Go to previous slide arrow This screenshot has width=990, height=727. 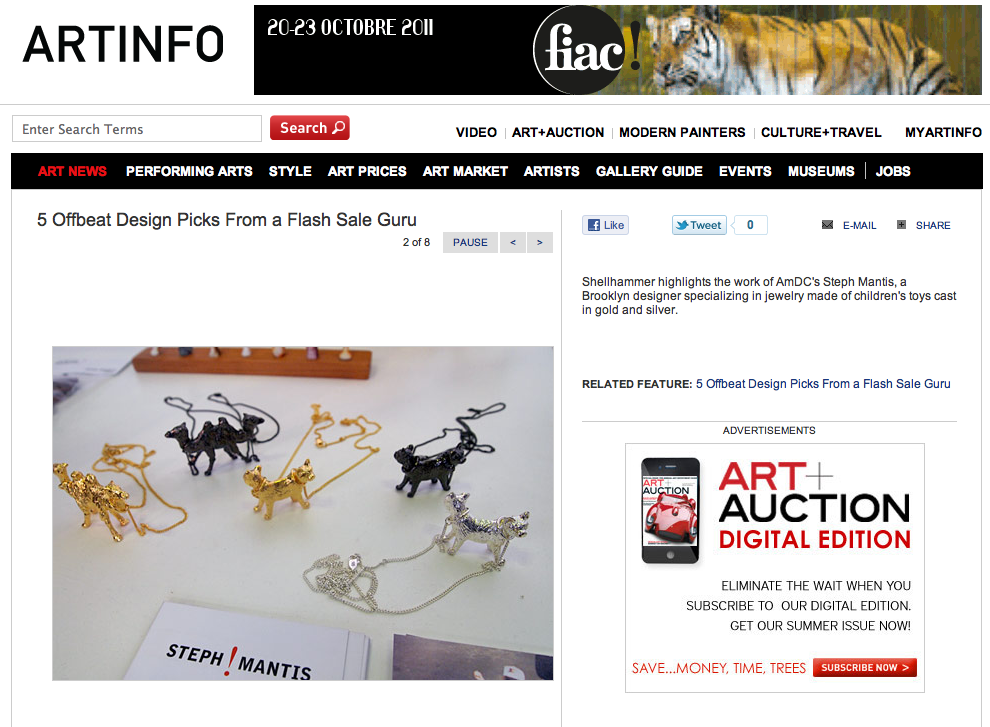pos(513,243)
